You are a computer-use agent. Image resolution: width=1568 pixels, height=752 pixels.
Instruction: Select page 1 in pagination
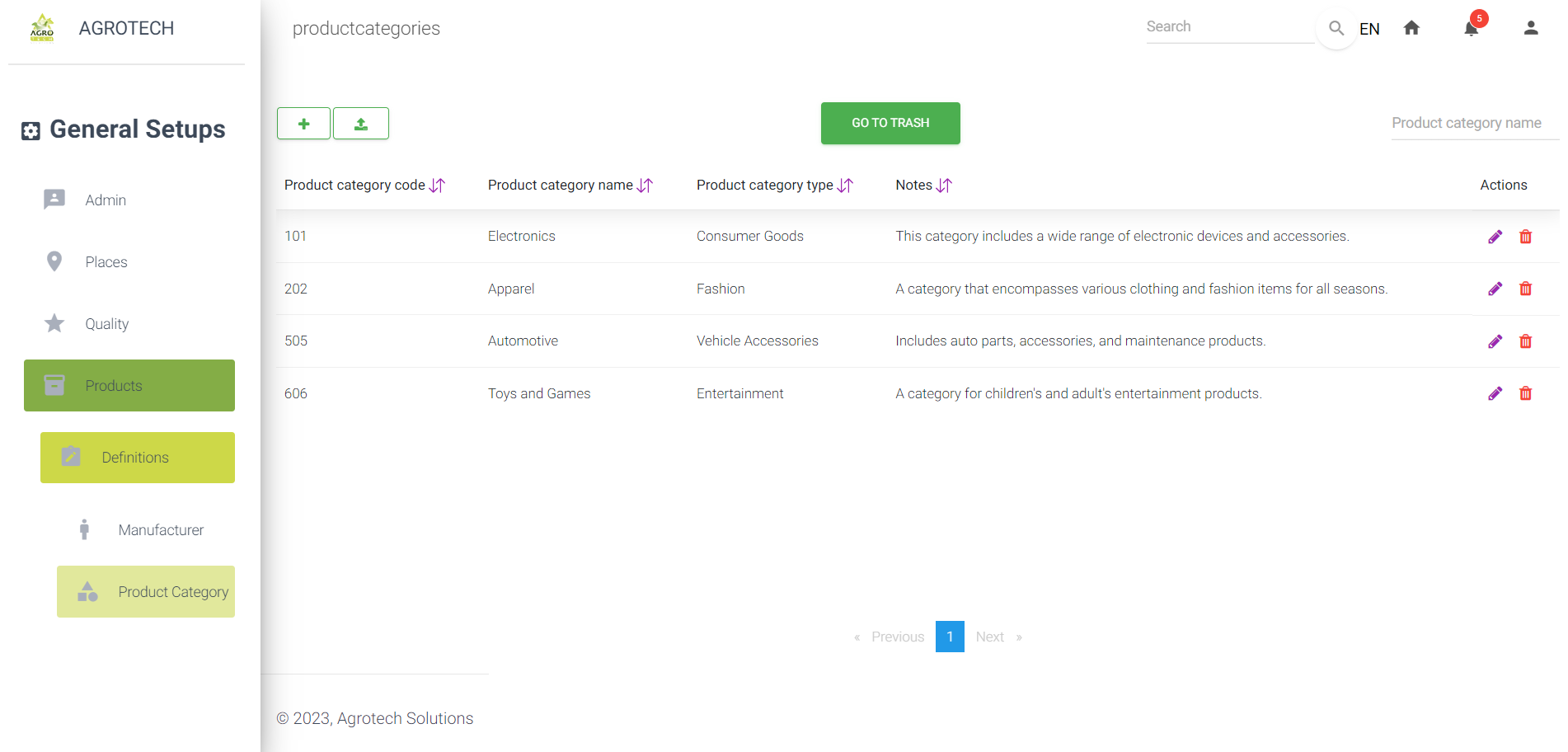949,637
